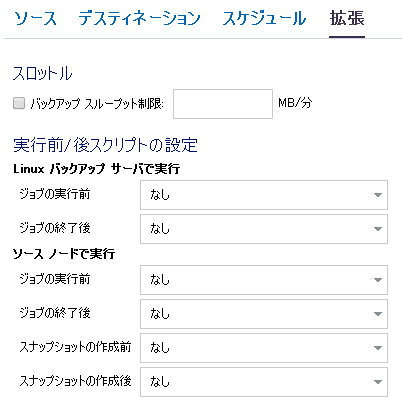Click the 実行前/後スクリプトの設定 section heading
The height and width of the screenshot is (407, 402).
(106, 145)
